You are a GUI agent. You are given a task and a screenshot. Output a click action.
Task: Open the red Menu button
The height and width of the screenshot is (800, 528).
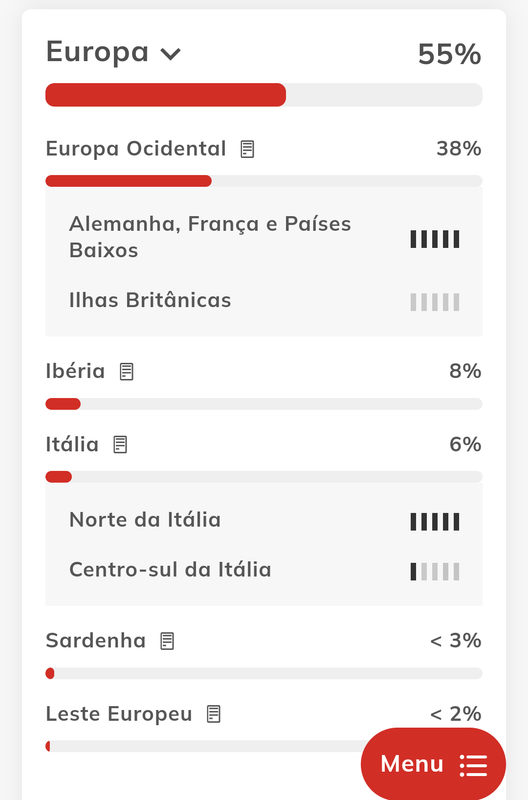(x=433, y=764)
